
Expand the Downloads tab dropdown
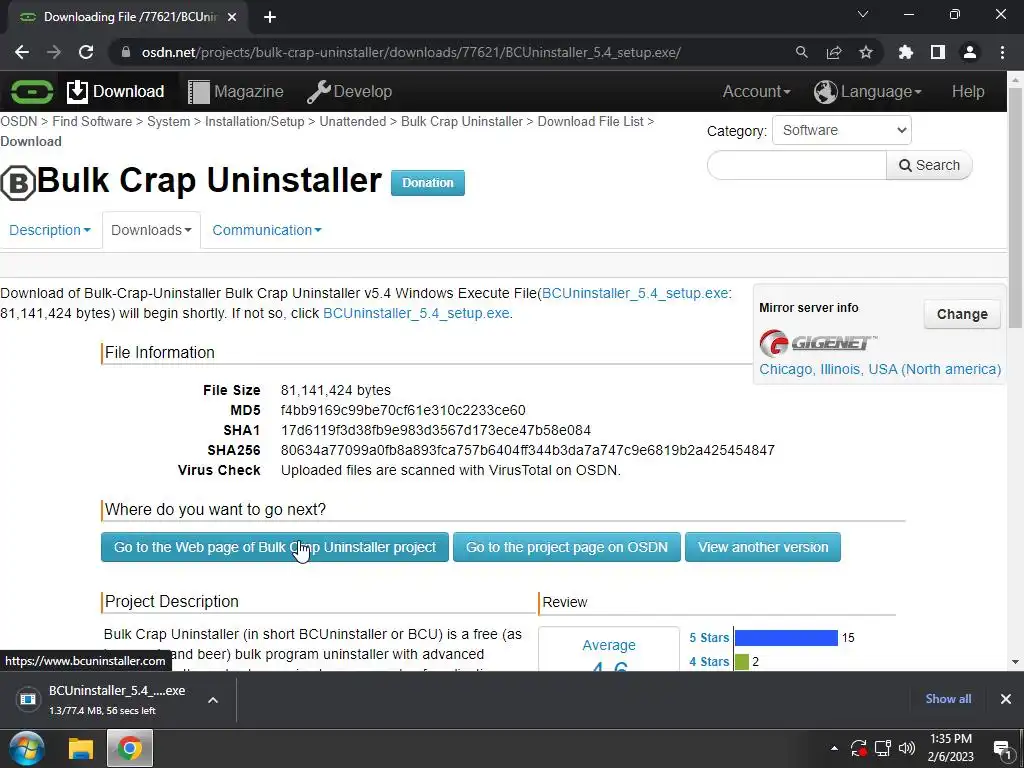click(x=152, y=230)
